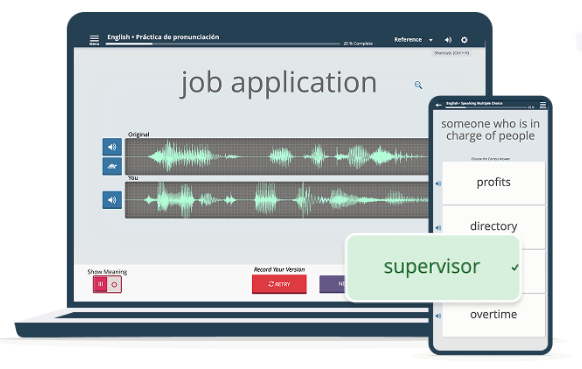This screenshot has width=582, height=369.
Task: Play Your recording speaker button
Action: click(112, 200)
